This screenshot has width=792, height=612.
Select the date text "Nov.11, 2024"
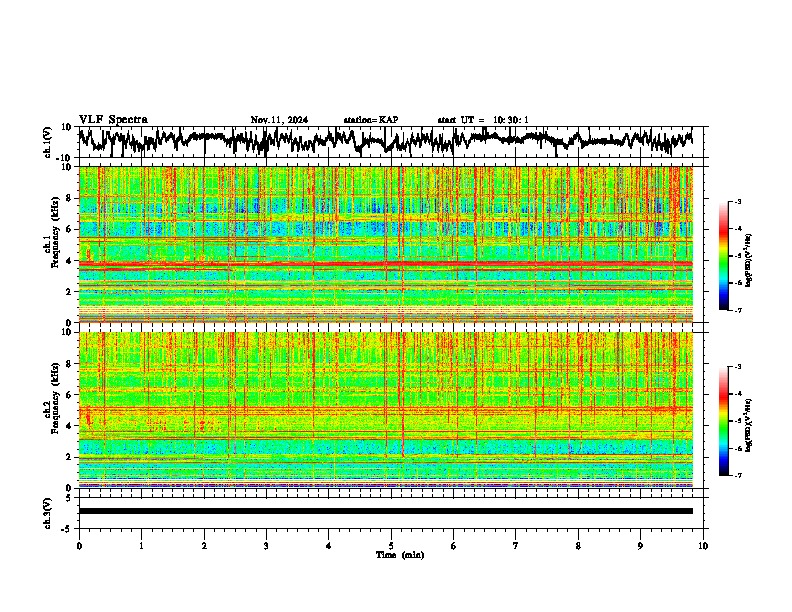(x=279, y=120)
